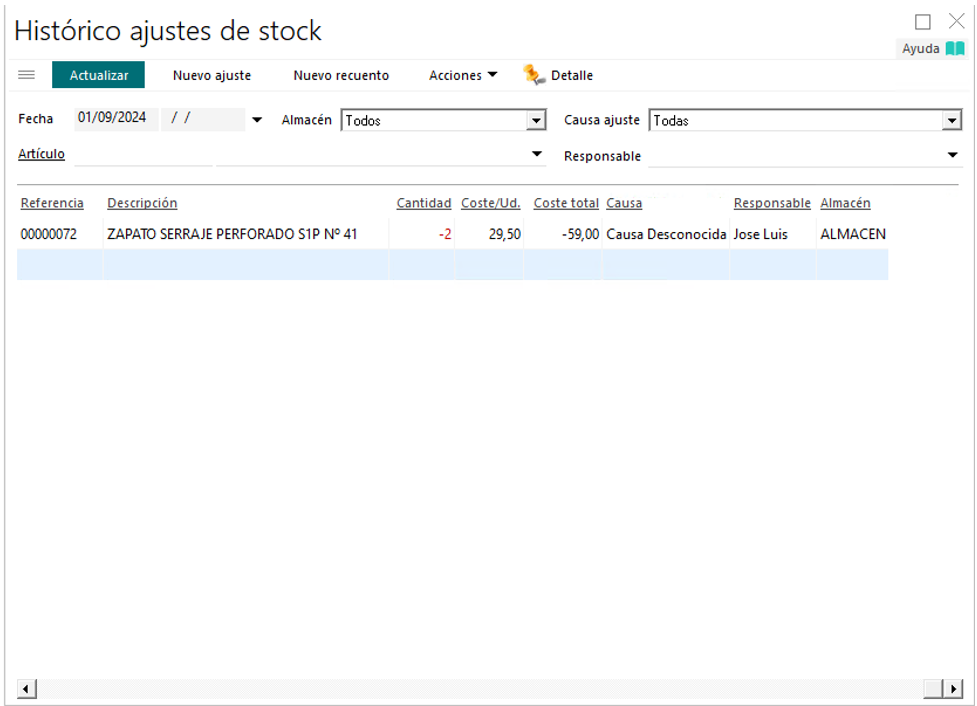Viewport: 977px width, 706px height.
Task: Open the Fecha date range dropdown arrow
Action: coord(257,120)
